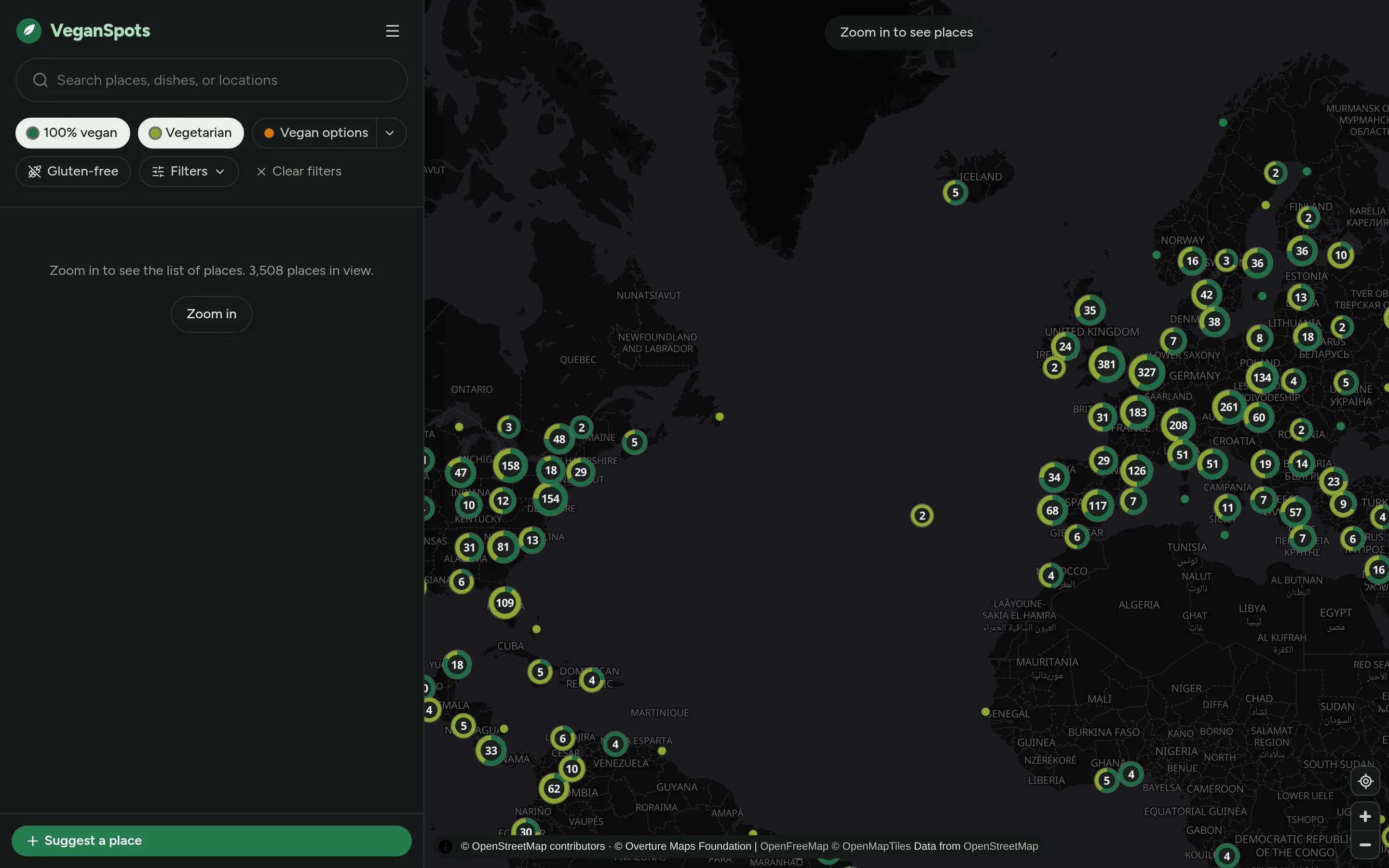
Task: Click the 208 cluster near Switzerland
Action: 1178,425
